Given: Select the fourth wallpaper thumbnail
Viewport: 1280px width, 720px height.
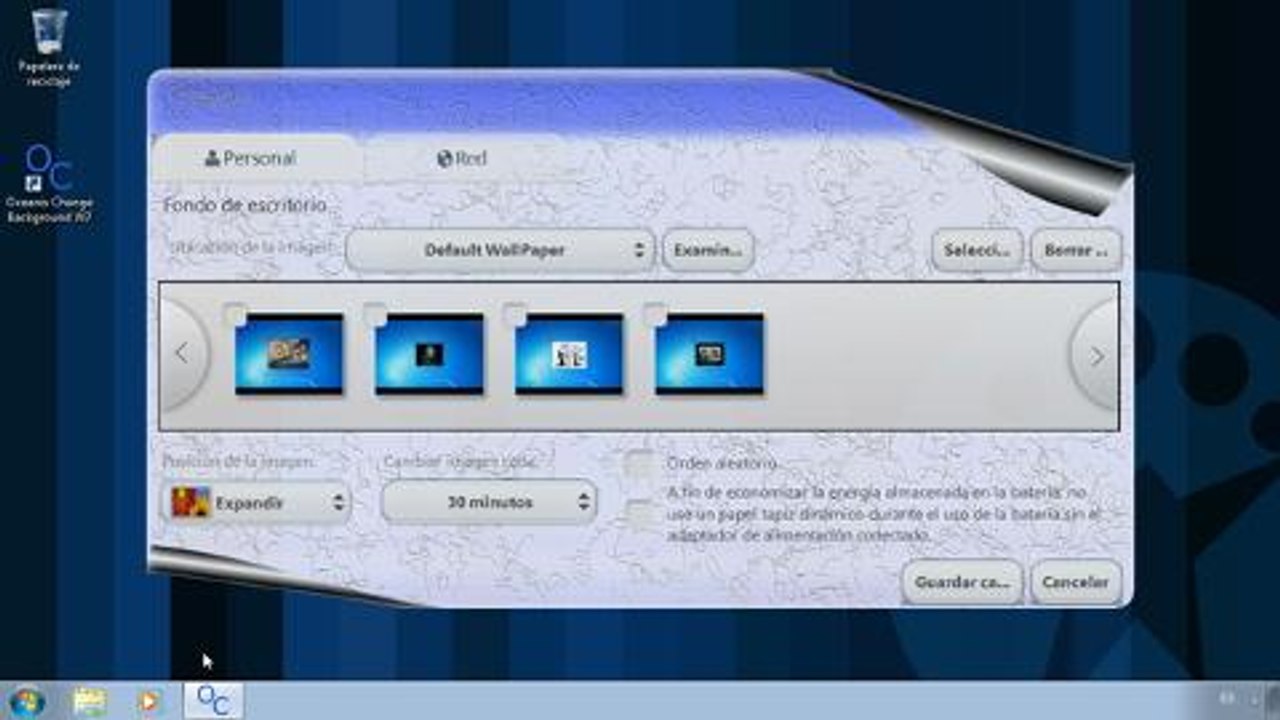Looking at the screenshot, I should (x=709, y=354).
